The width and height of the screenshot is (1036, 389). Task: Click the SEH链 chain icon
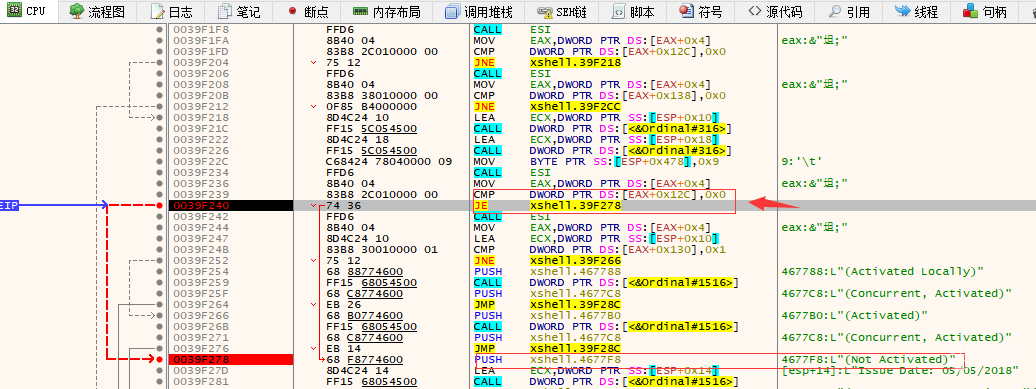545,11
